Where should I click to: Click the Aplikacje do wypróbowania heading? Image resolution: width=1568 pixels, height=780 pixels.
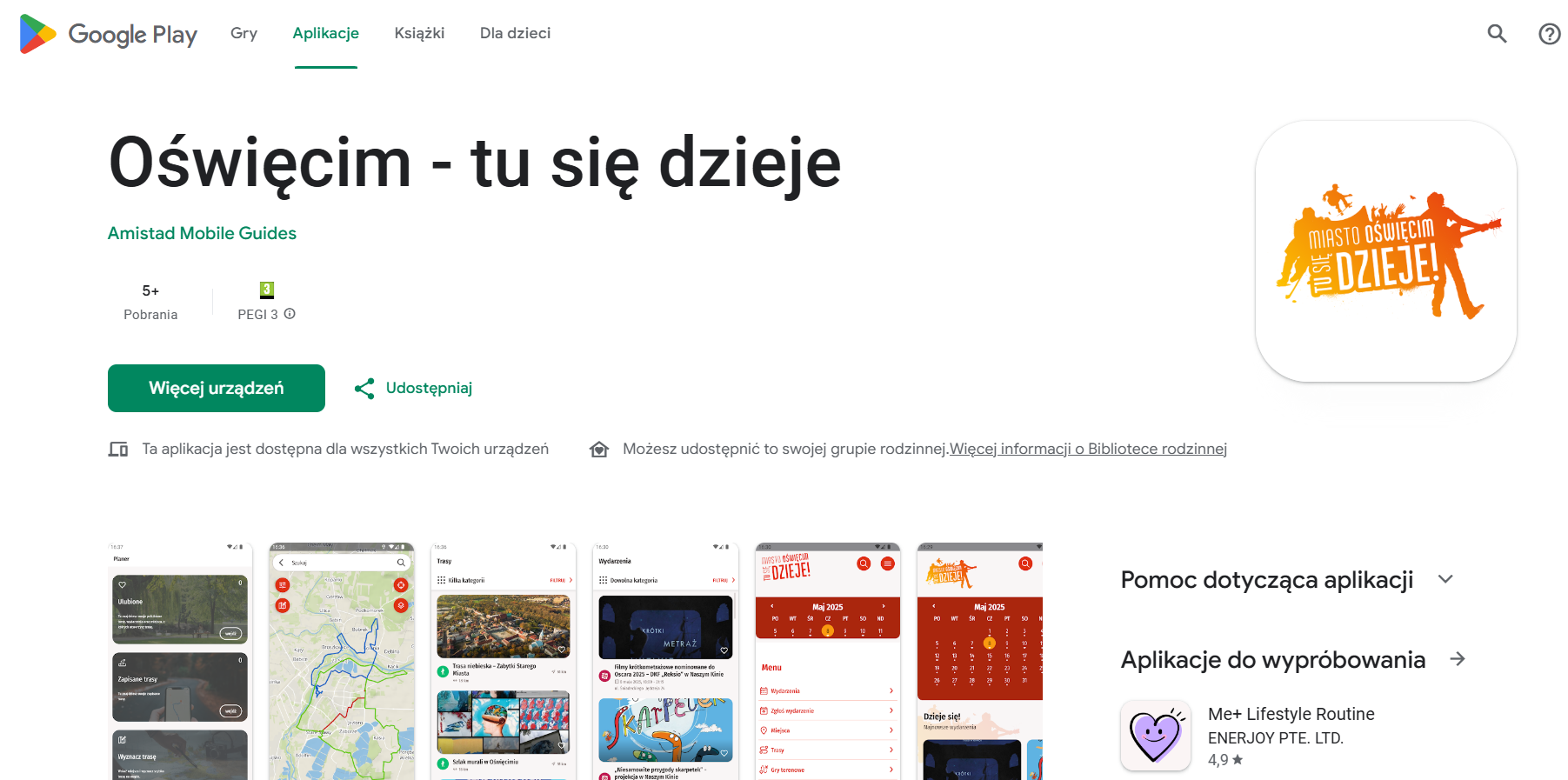(1273, 660)
